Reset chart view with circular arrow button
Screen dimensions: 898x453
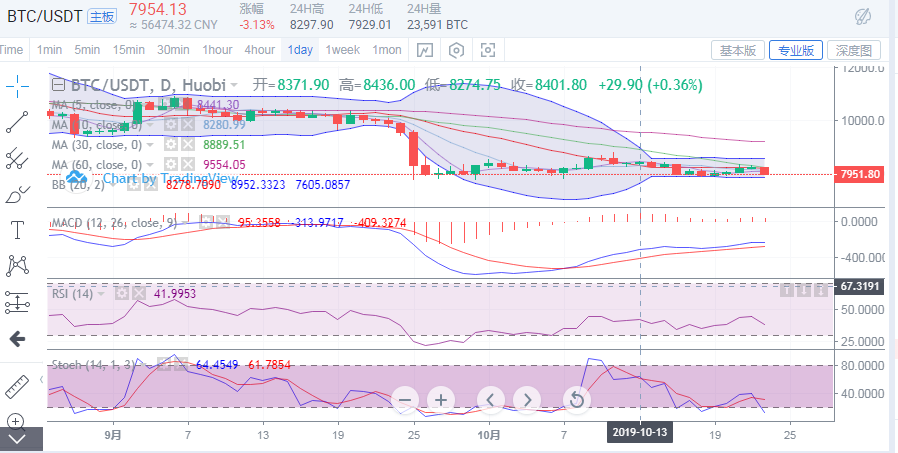point(577,400)
